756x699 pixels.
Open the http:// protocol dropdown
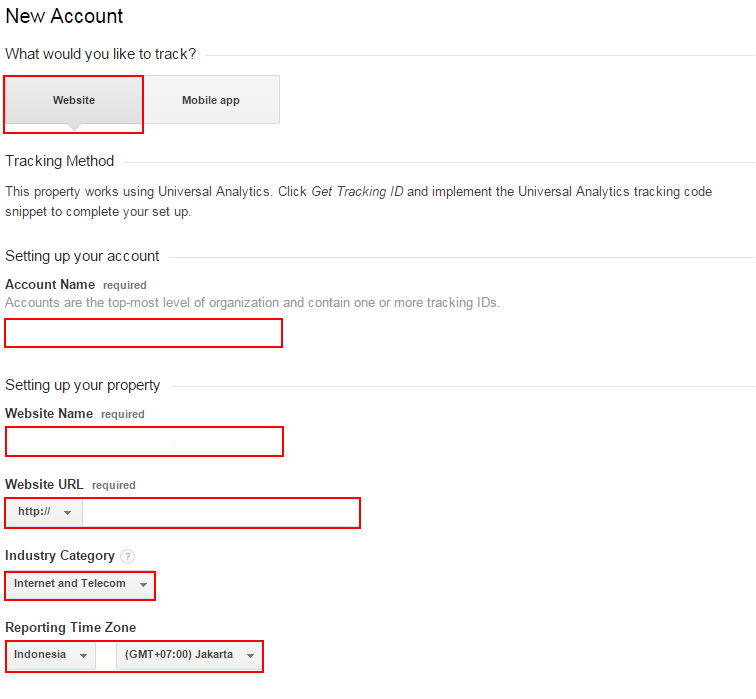(x=45, y=513)
